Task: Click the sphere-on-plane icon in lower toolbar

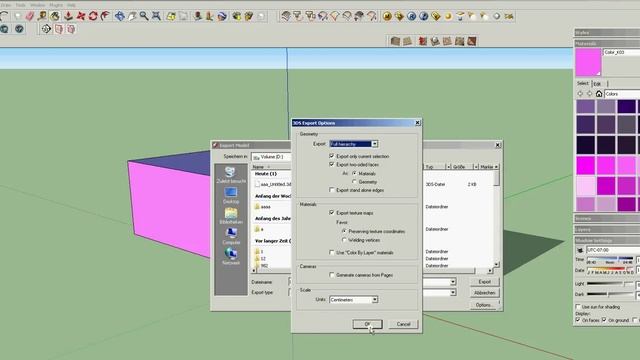Action: click(x=435, y=41)
